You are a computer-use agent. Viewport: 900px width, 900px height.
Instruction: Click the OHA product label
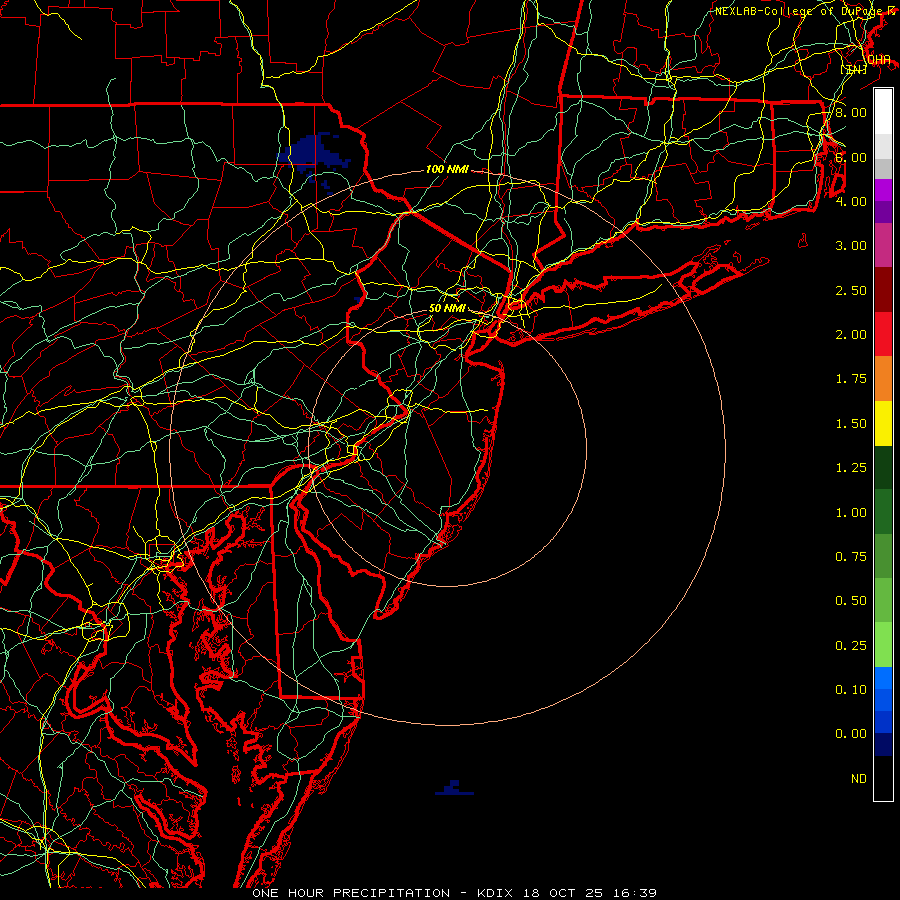pos(879,60)
